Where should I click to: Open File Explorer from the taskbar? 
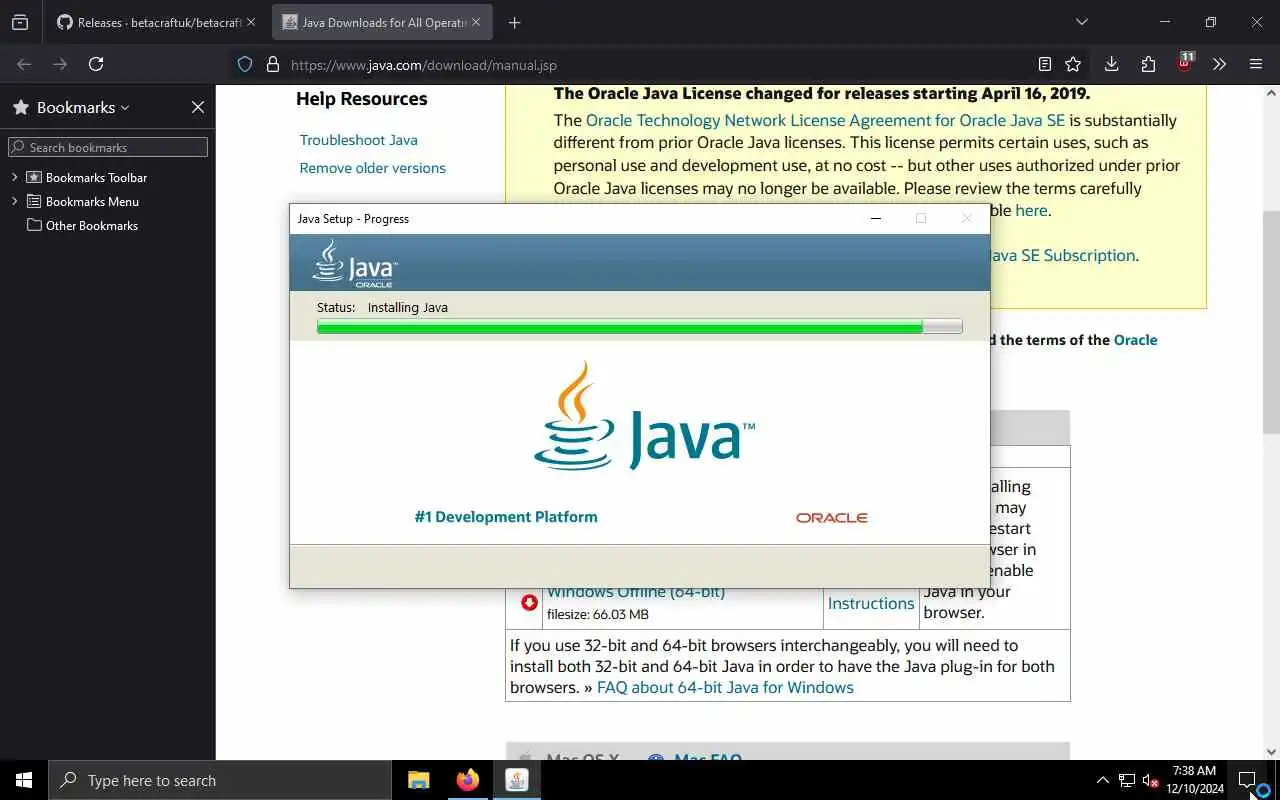419,780
